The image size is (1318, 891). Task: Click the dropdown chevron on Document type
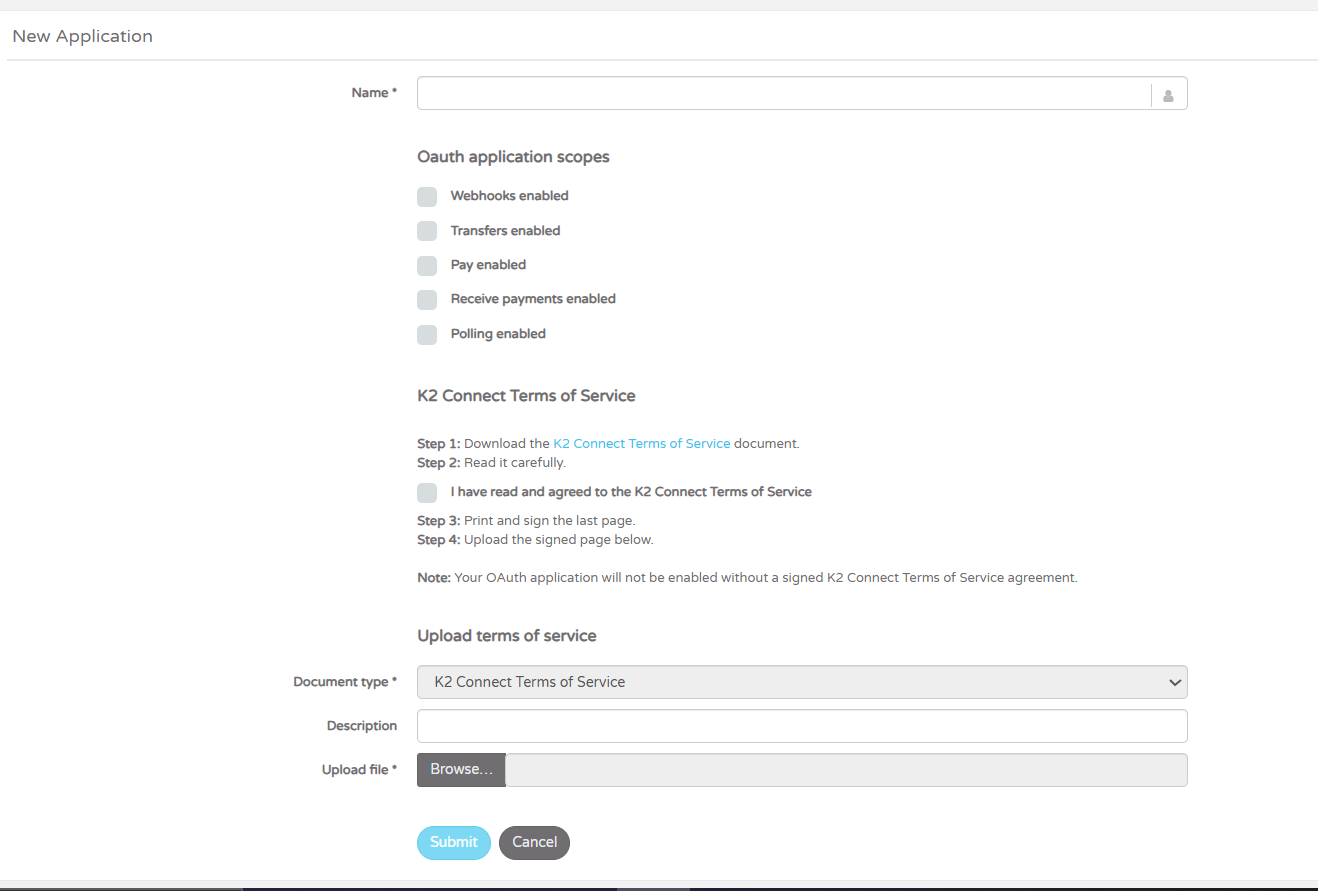pos(1174,682)
